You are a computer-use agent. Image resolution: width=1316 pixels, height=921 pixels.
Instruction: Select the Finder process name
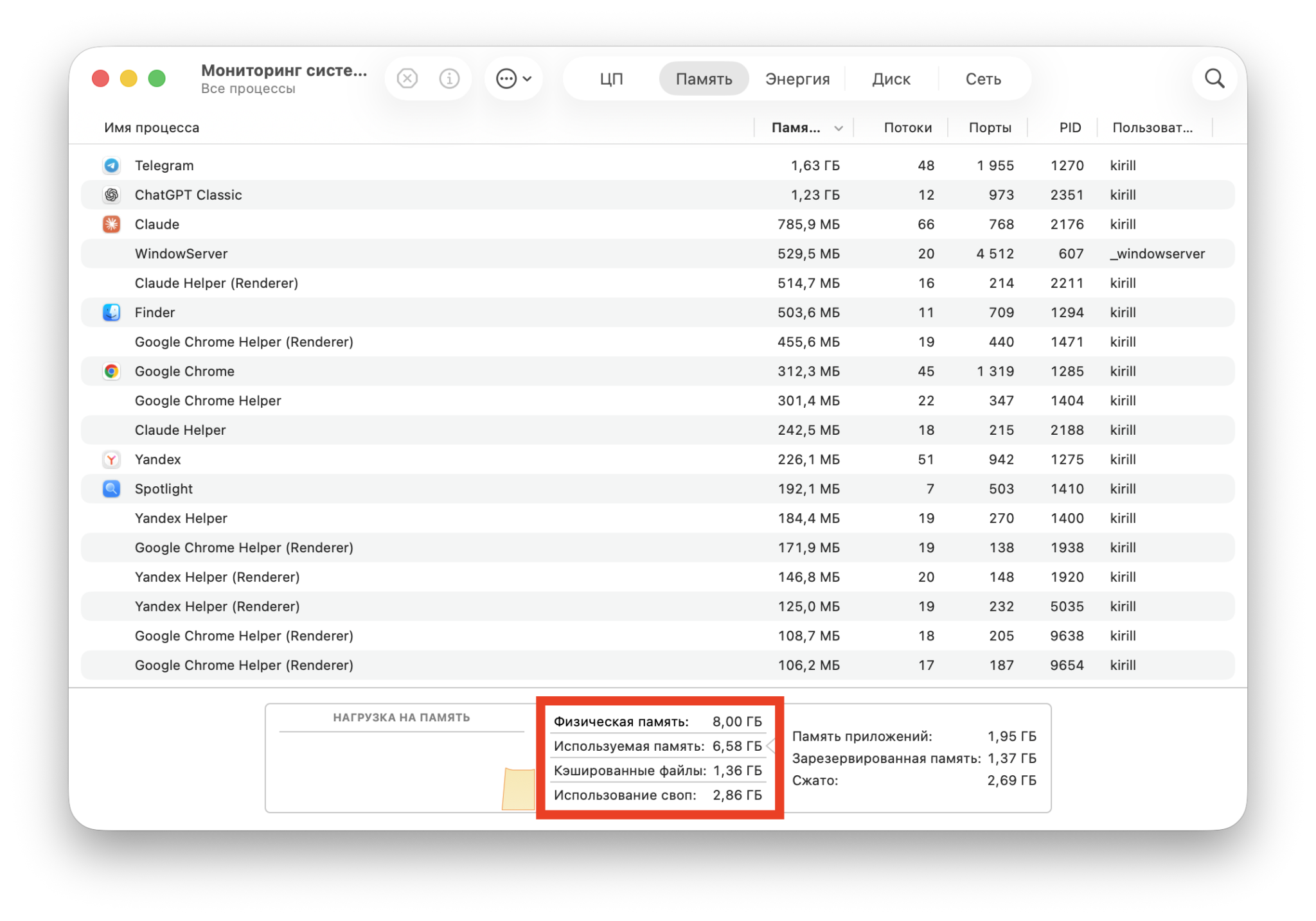pyautogui.click(x=155, y=312)
